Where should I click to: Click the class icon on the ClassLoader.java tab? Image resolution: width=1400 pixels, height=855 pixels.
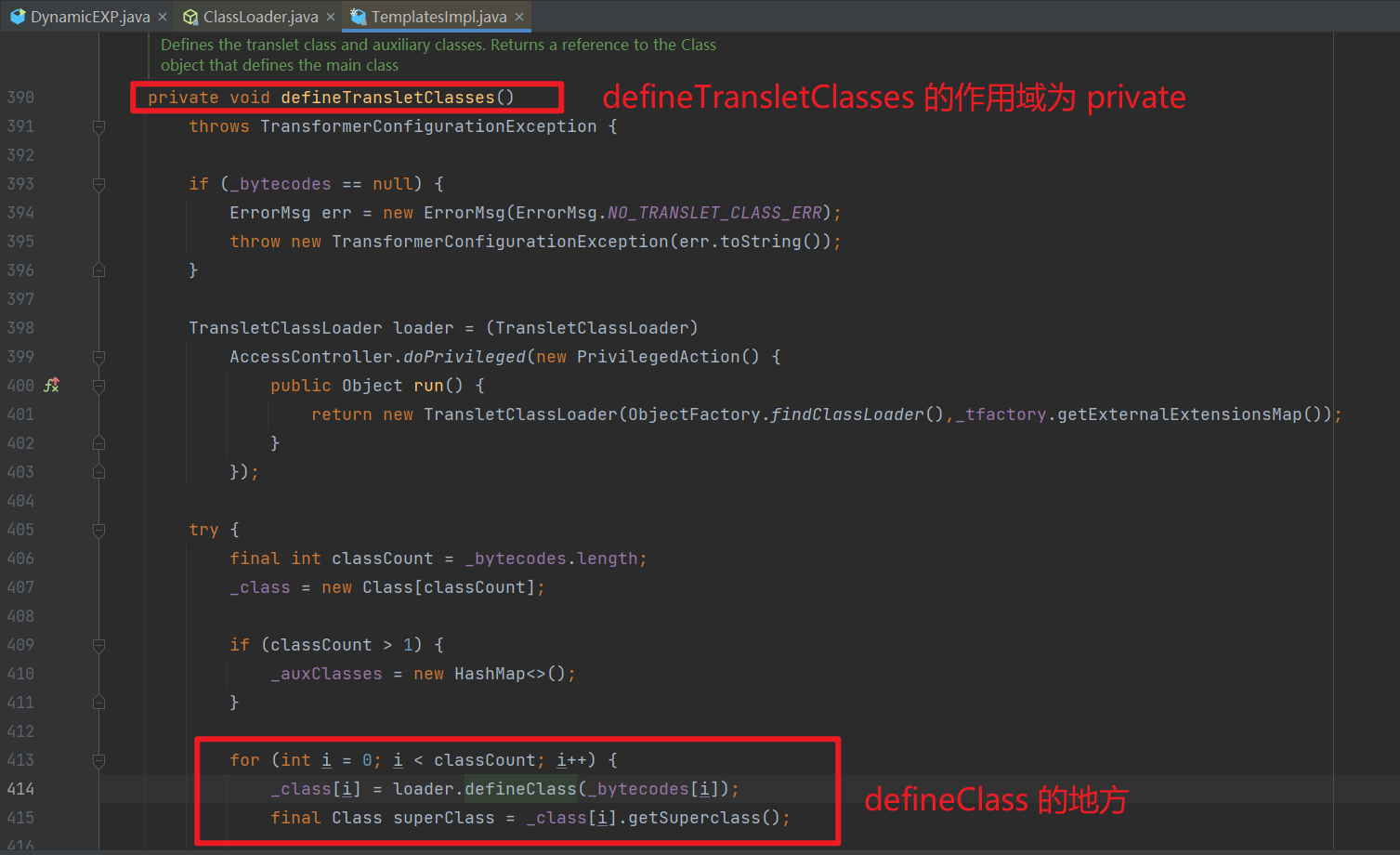[190, 16]
